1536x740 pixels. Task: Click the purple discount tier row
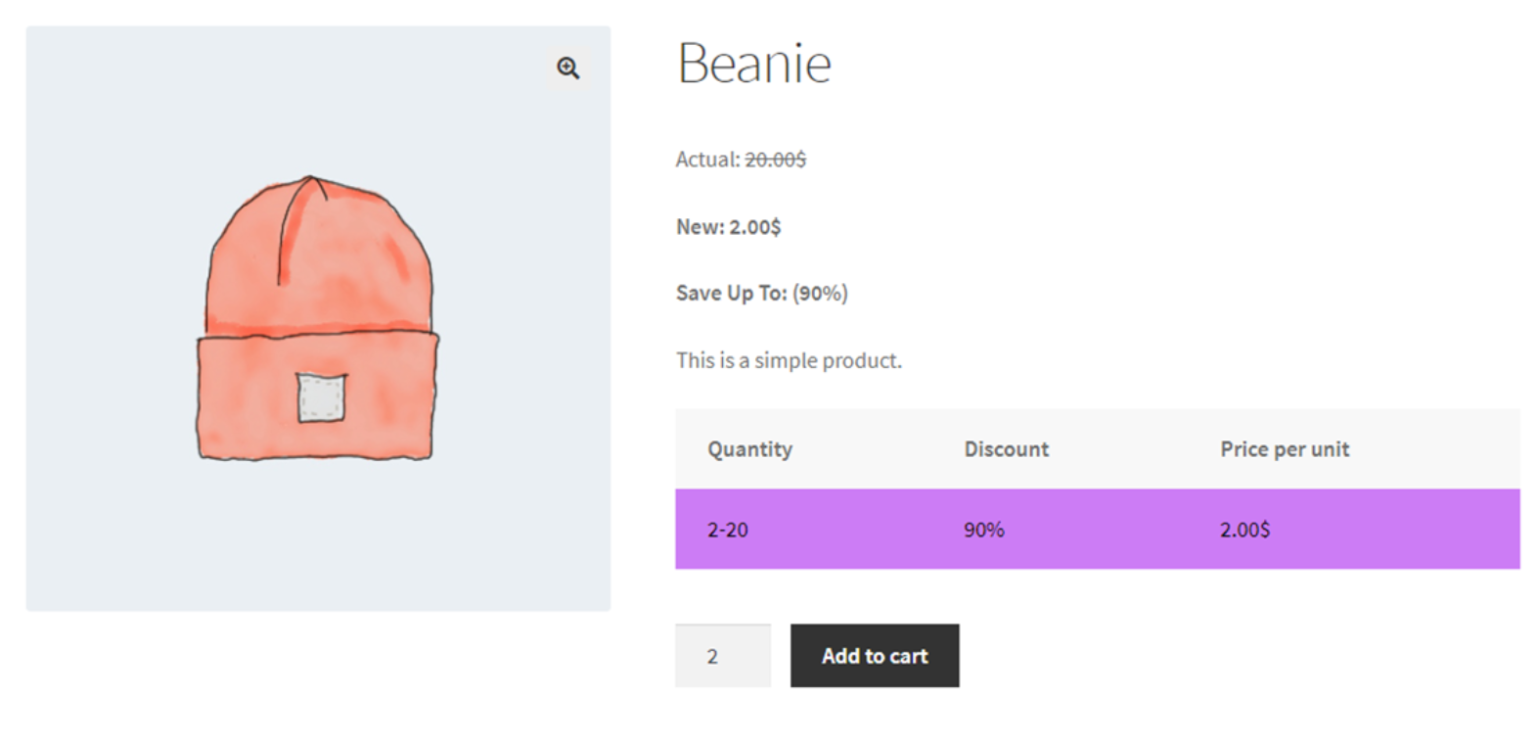pos(1100,529)
